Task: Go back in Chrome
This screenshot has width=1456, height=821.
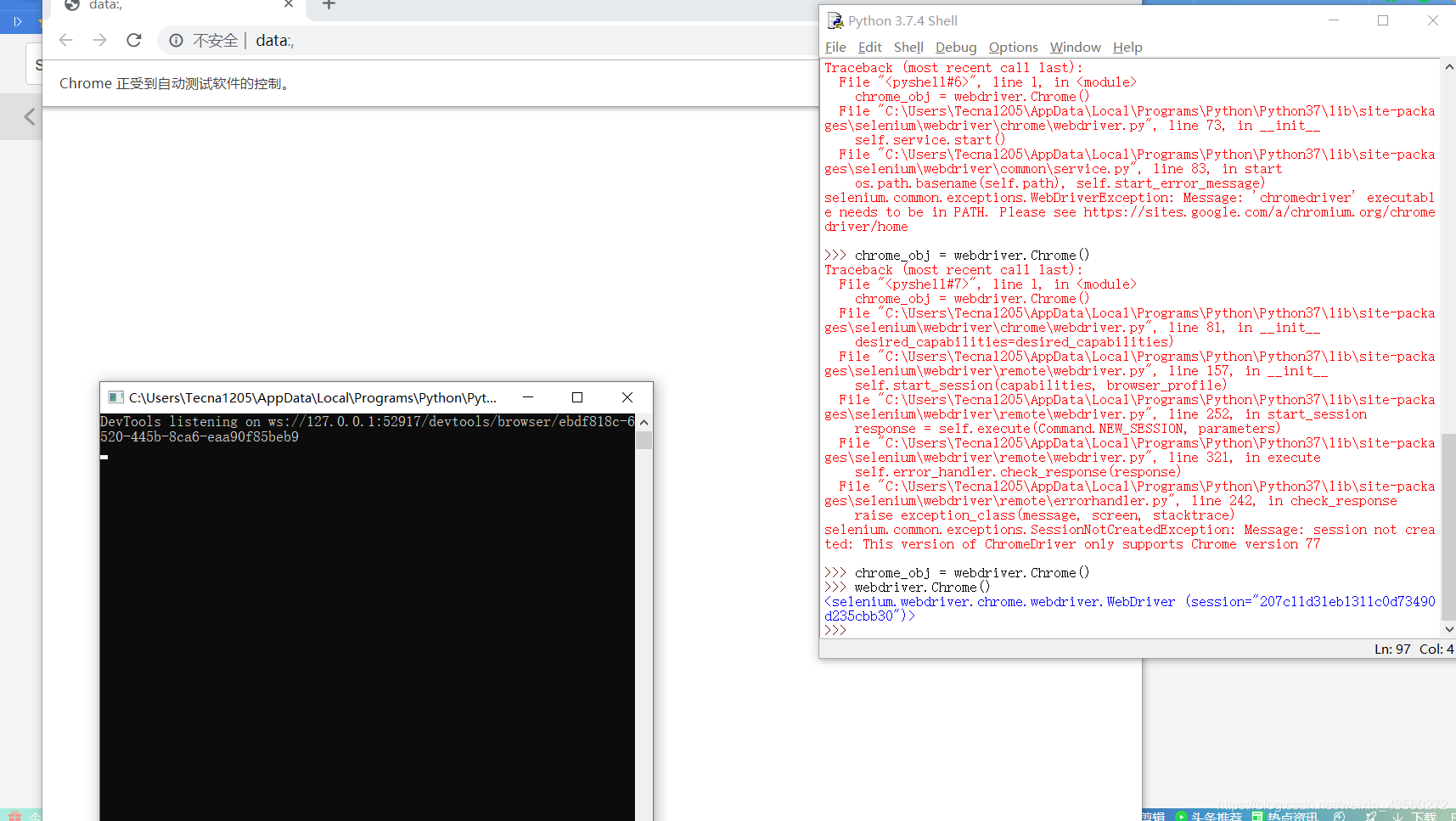Action: [x=66, y=40]
